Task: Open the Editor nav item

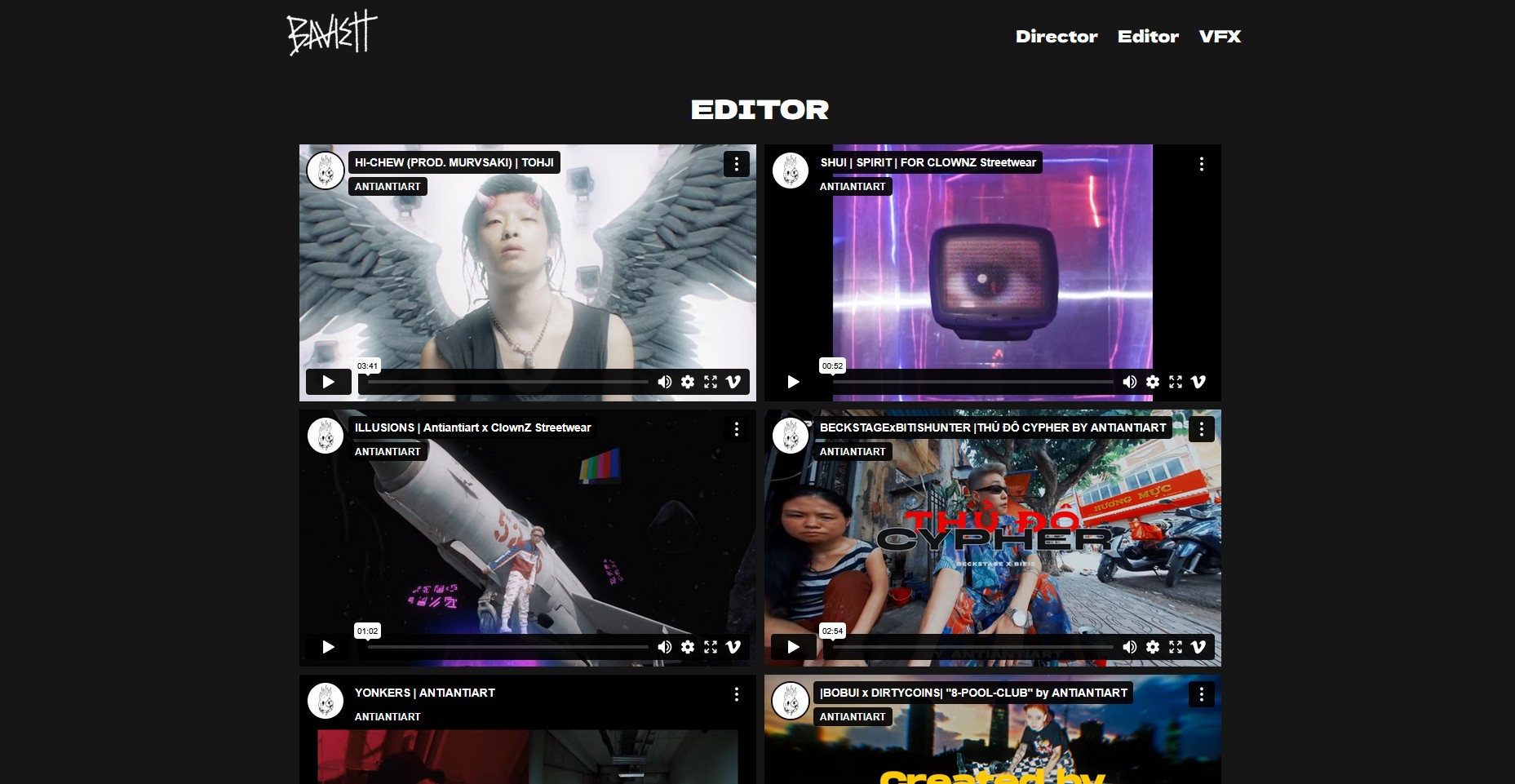Action: pos(1148,37)
